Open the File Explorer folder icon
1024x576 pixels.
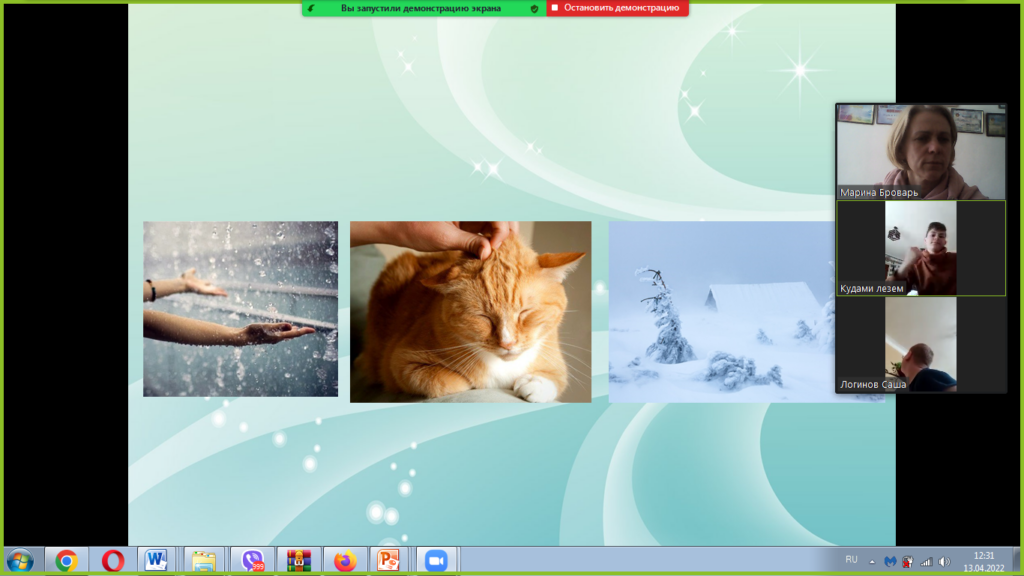(x=204, y=561)
